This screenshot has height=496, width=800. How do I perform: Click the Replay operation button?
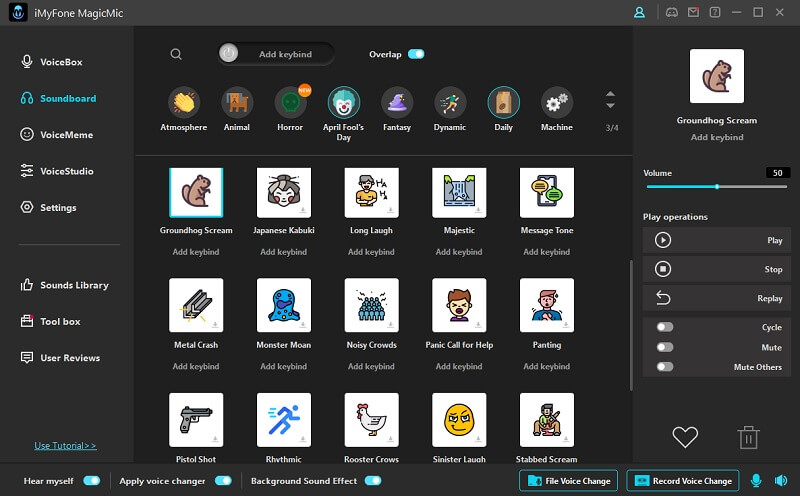click(716, 298)
